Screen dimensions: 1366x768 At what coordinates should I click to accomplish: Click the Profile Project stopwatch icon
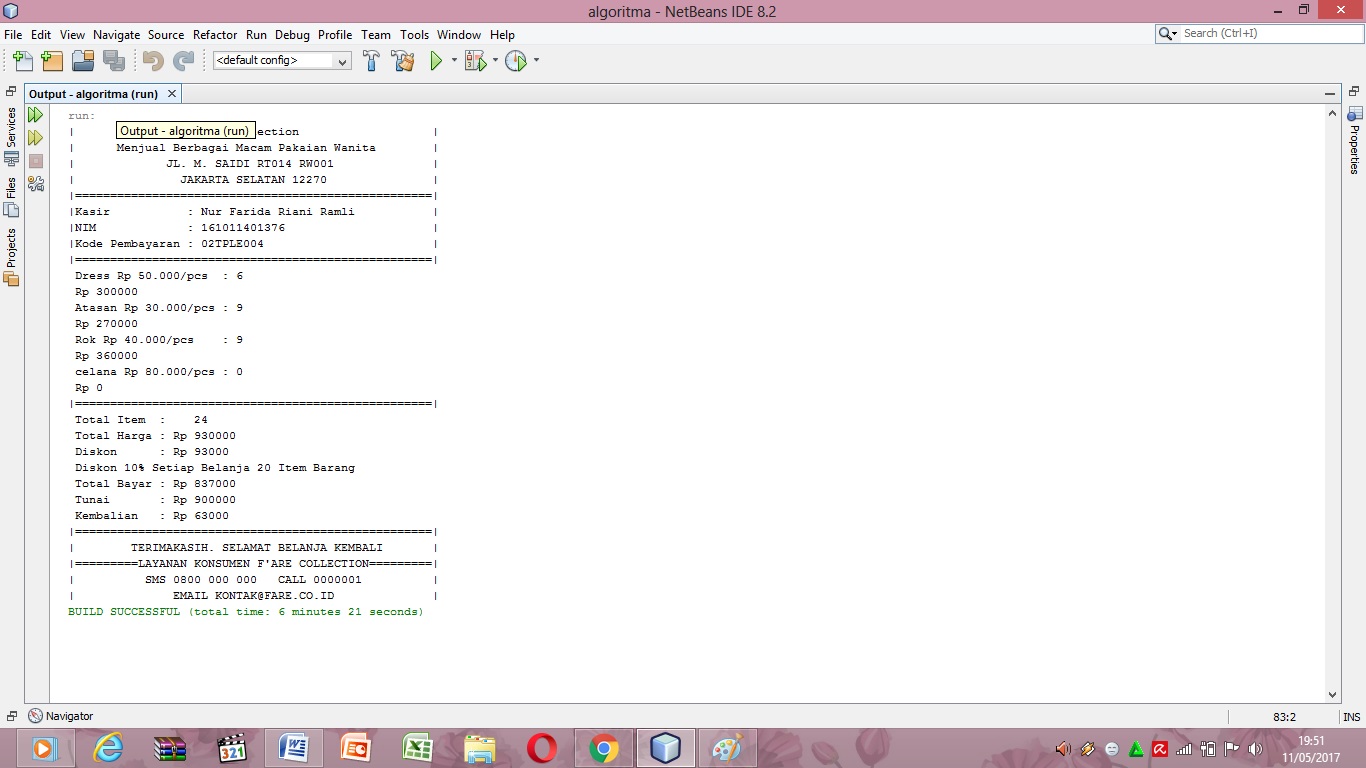[x=518, y=61]
